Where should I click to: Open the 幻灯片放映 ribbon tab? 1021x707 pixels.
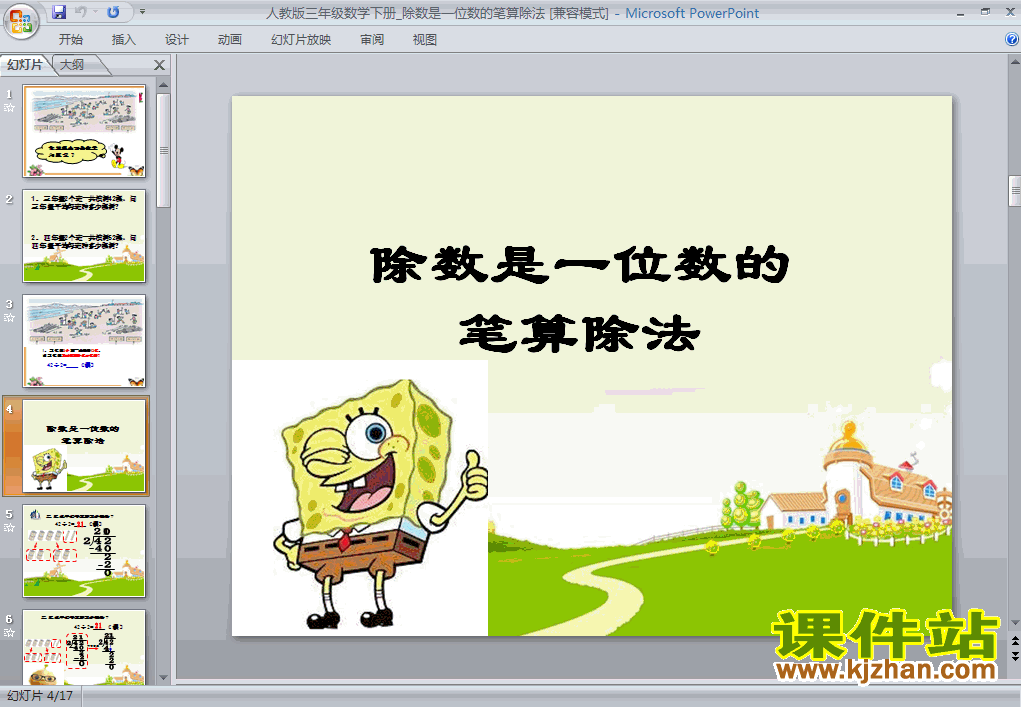point(301,40)
